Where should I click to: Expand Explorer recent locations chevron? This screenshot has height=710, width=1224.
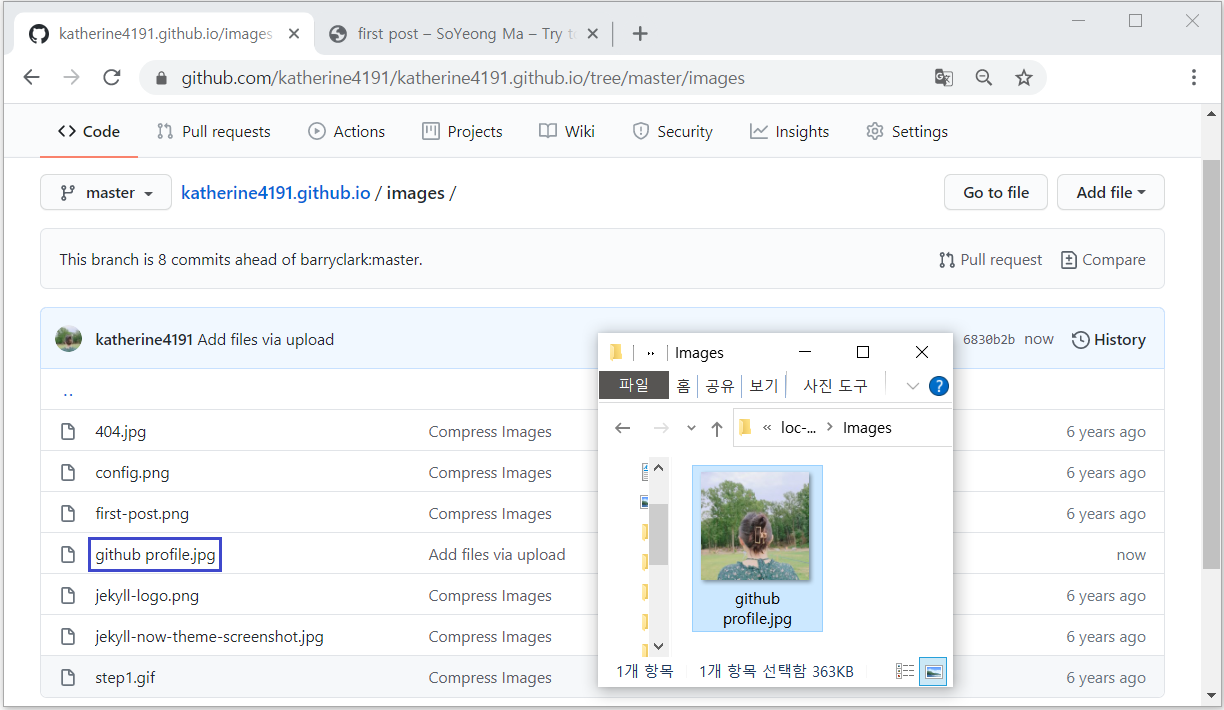click(x=691, y=428)
